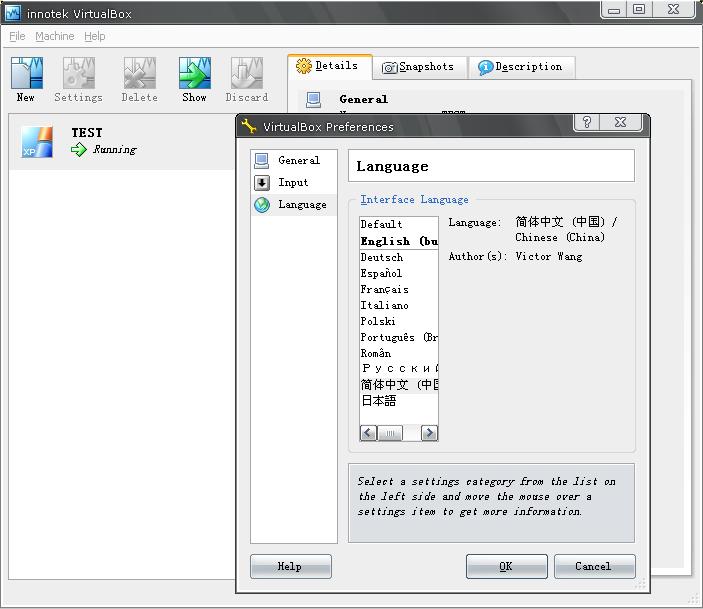Confirm preferences with OK button
Viewport: 703px width, 609px height.
[506, 566]
